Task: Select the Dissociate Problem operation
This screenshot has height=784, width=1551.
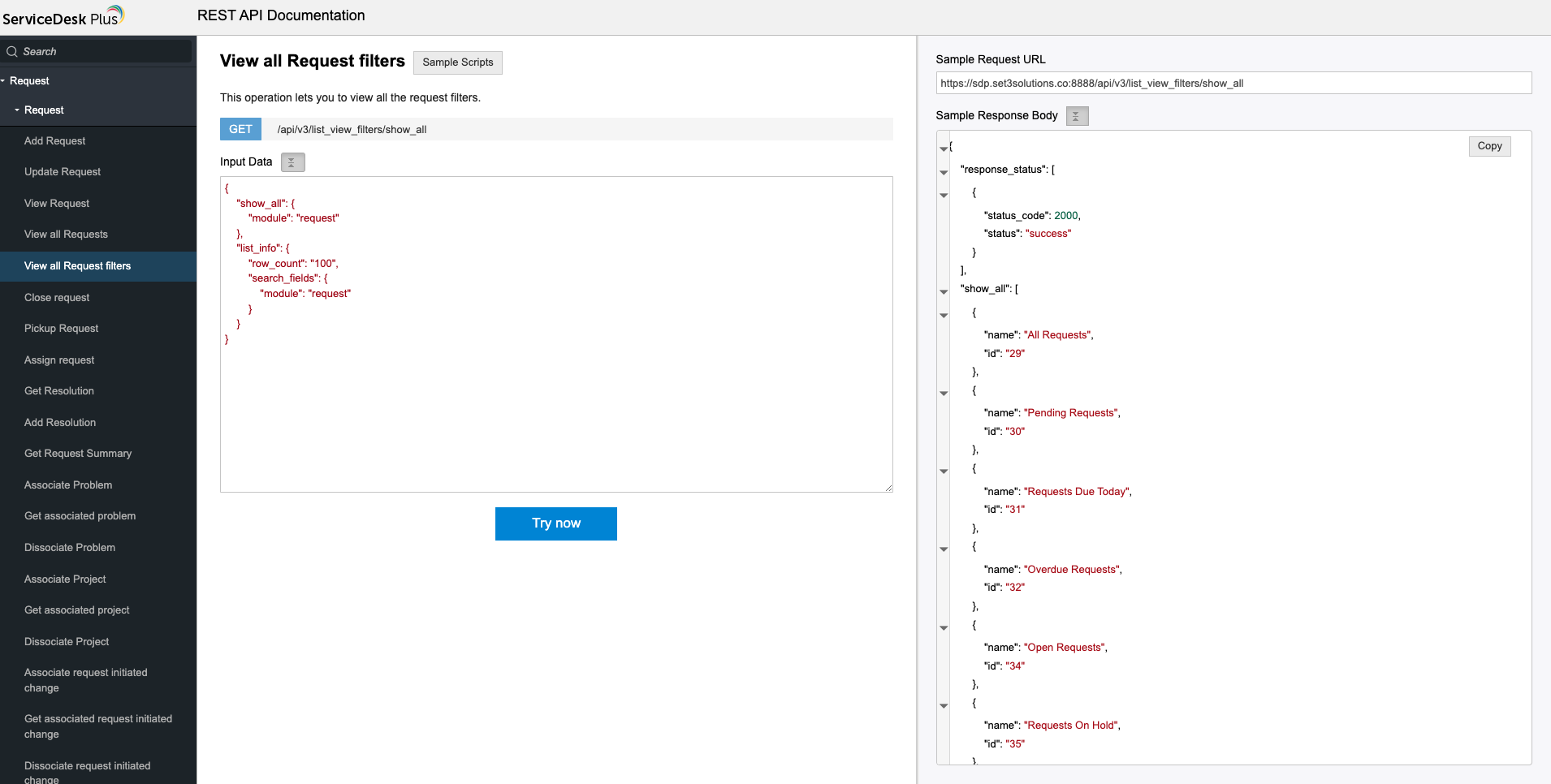Action: (70, 547)
